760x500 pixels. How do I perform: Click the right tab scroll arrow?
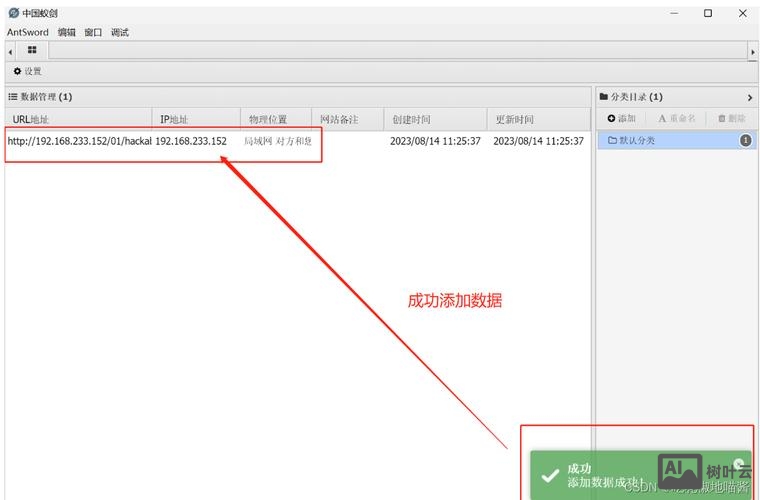[x=752, y=52]
